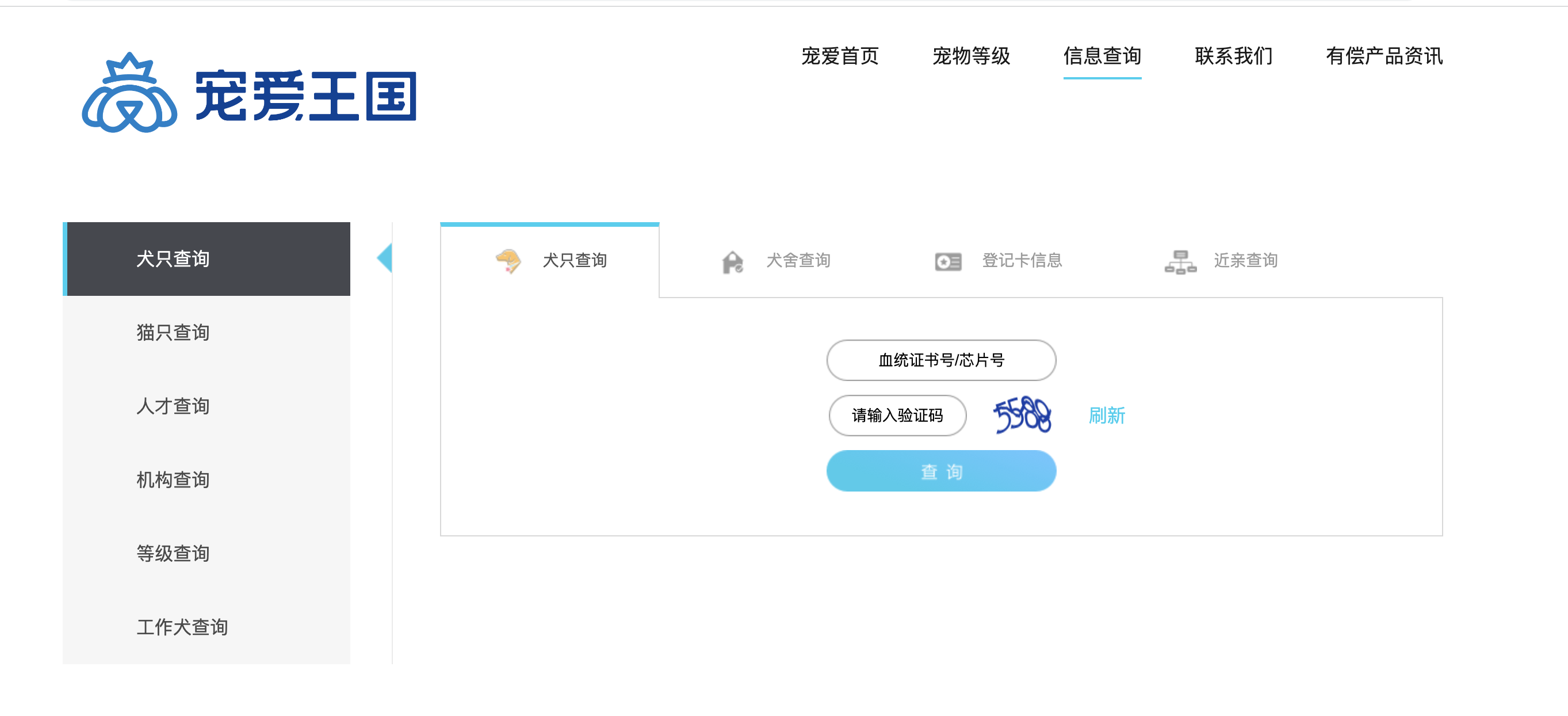Screen dimensions: 1568x716
Task: Switch to the 近亲查询 tab
Action: [x=1245, y=261]
